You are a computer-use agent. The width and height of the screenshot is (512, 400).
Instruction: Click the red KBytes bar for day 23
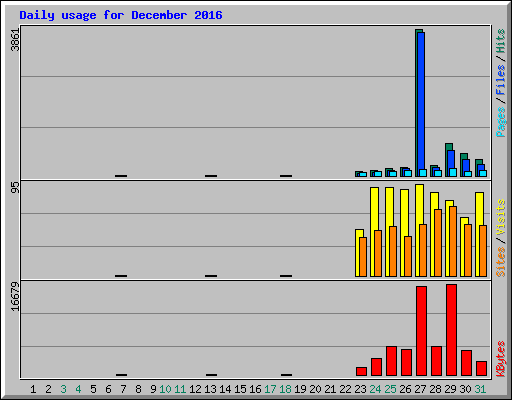tap(361, 371)
